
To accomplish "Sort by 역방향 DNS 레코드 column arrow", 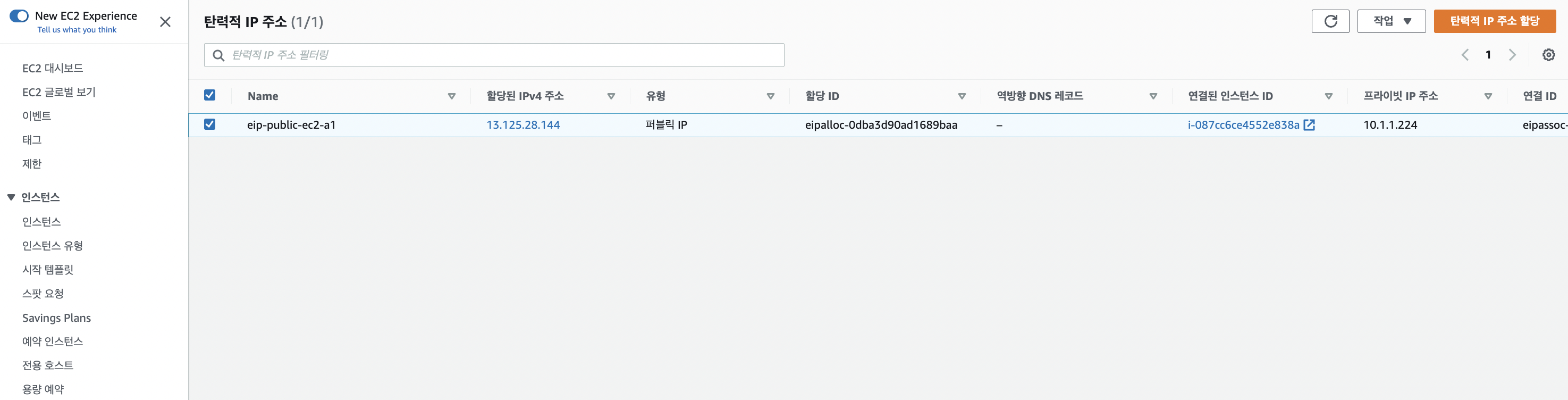I will click(x=1153, y=96).
